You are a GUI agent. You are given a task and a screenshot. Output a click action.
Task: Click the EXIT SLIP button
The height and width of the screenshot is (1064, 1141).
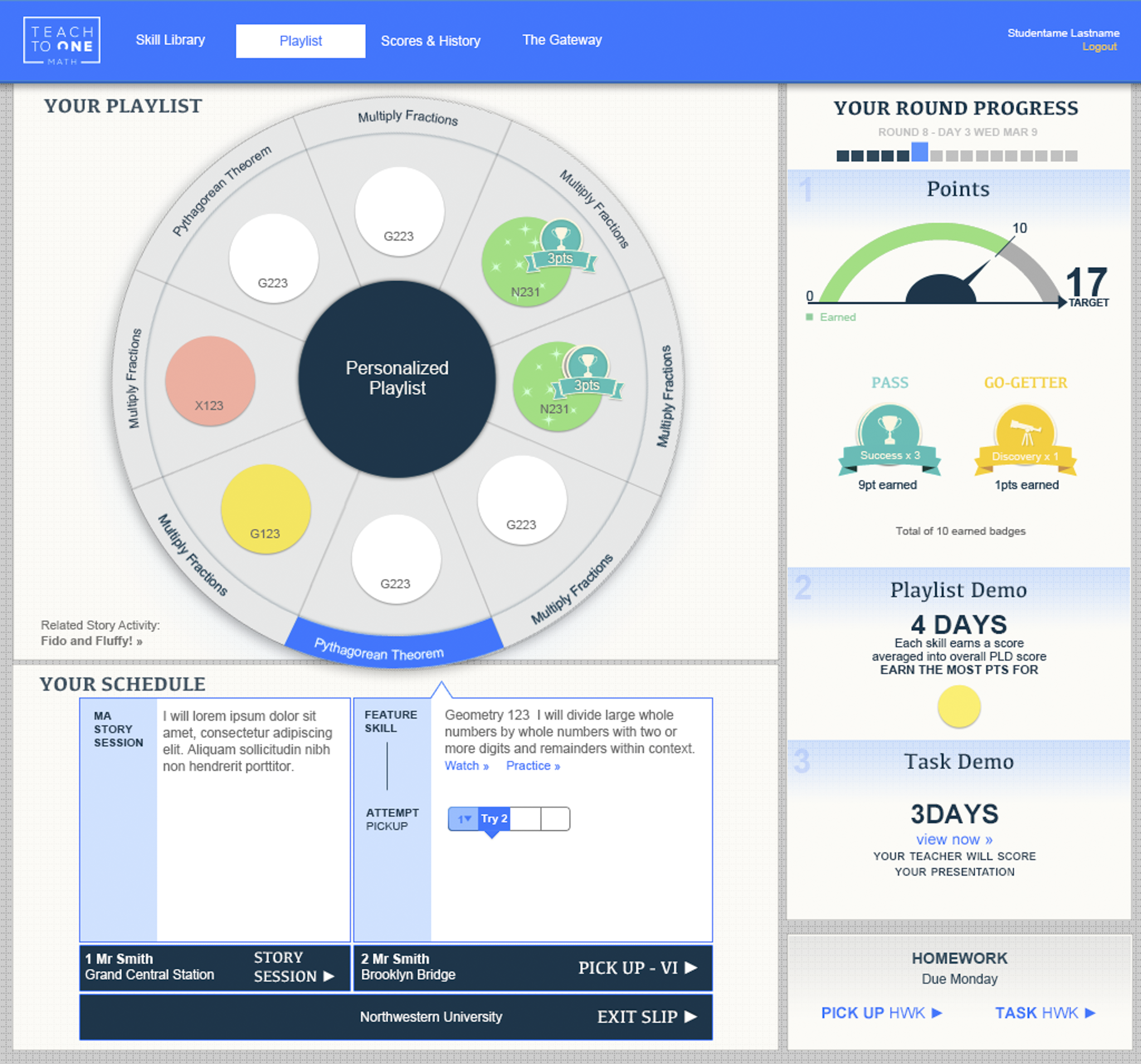click(647, 1017)
